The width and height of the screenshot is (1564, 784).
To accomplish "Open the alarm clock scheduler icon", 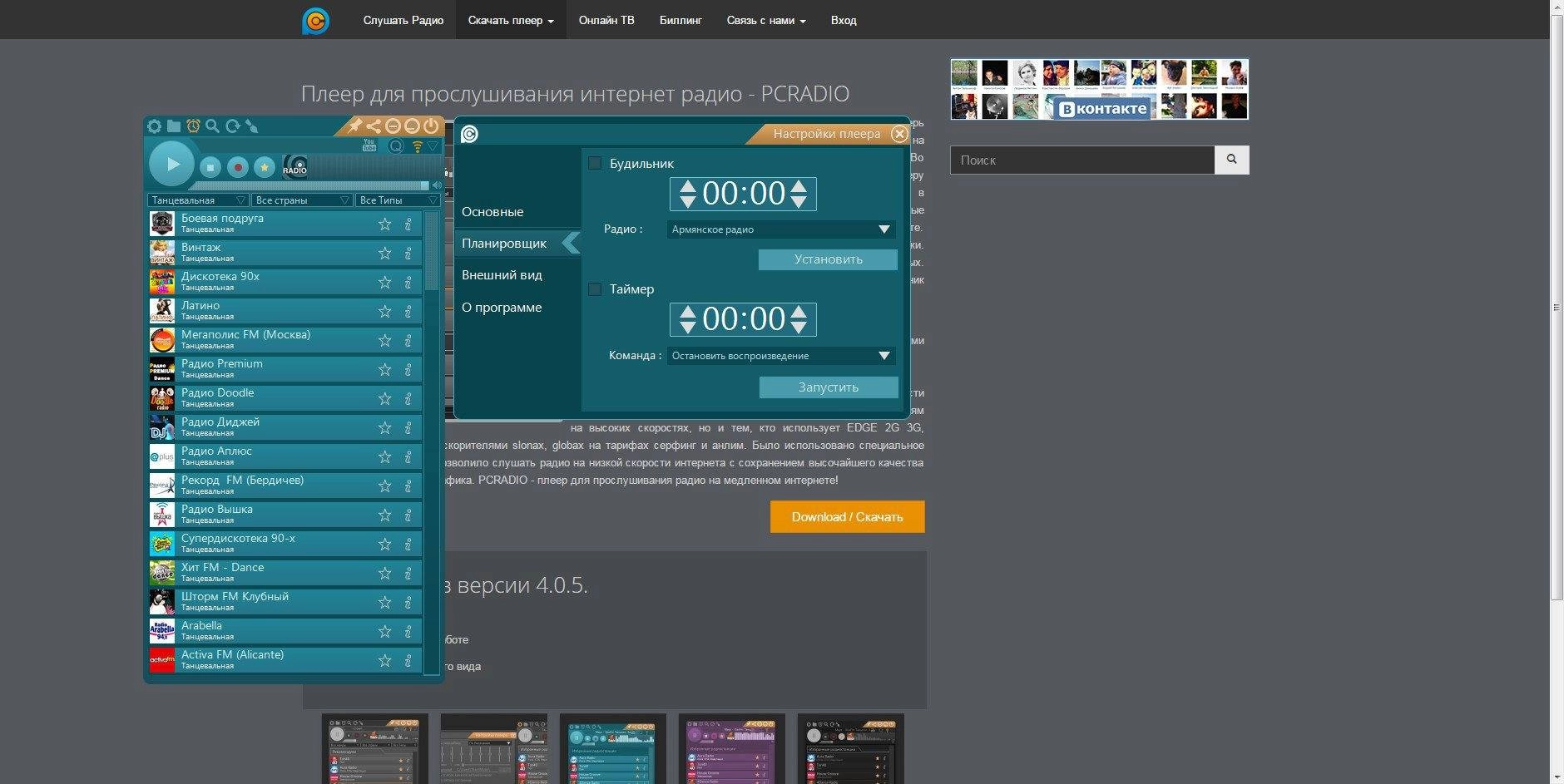I will (193, 126).
